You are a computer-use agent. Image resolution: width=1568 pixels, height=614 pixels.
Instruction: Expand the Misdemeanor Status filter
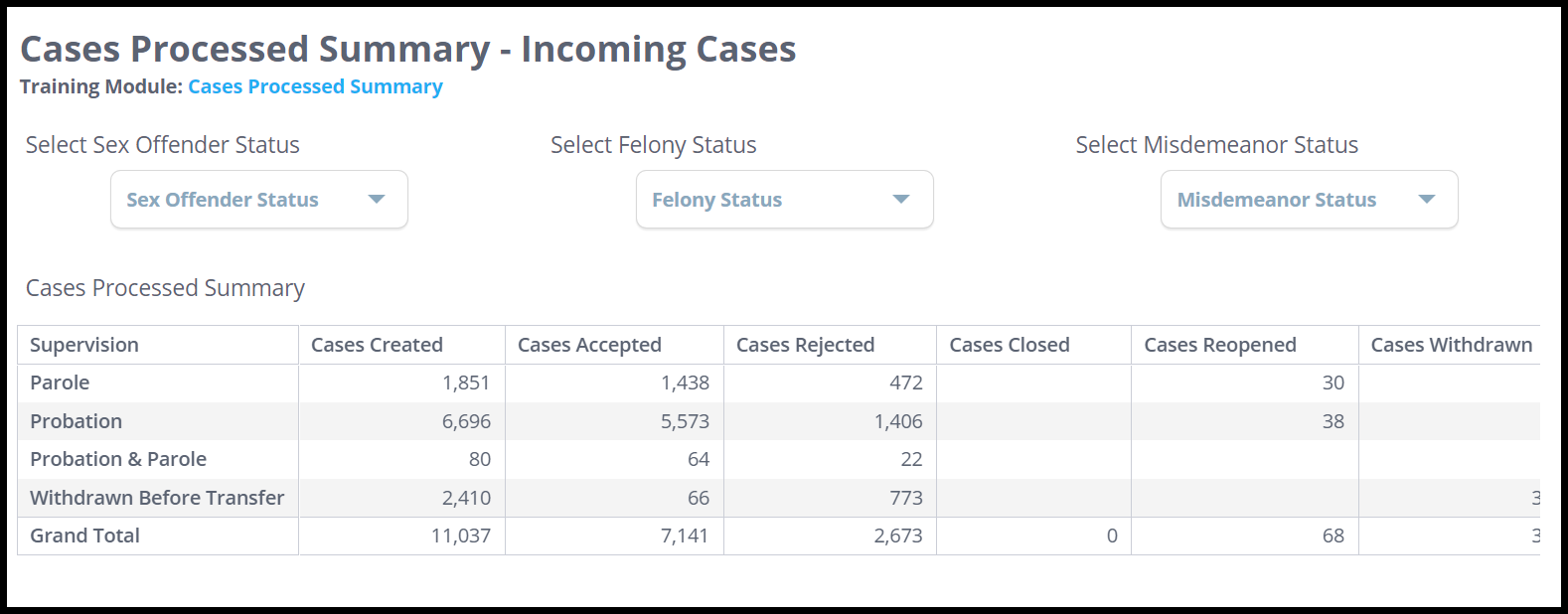(1308, 199)
